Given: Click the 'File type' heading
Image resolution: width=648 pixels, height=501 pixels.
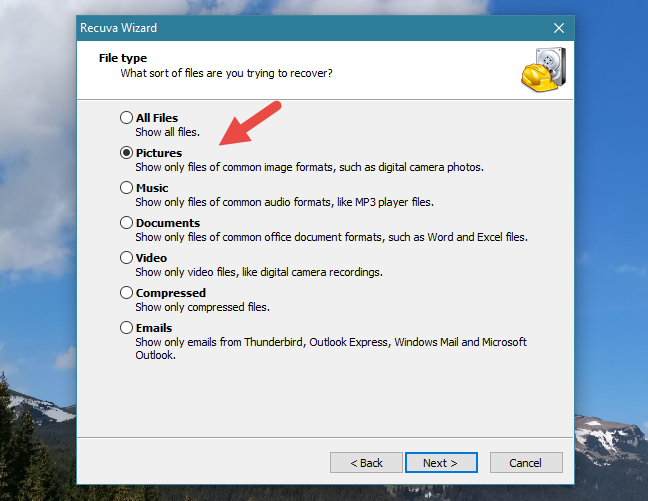Looking at the screenshot, I should pos(123,58).
